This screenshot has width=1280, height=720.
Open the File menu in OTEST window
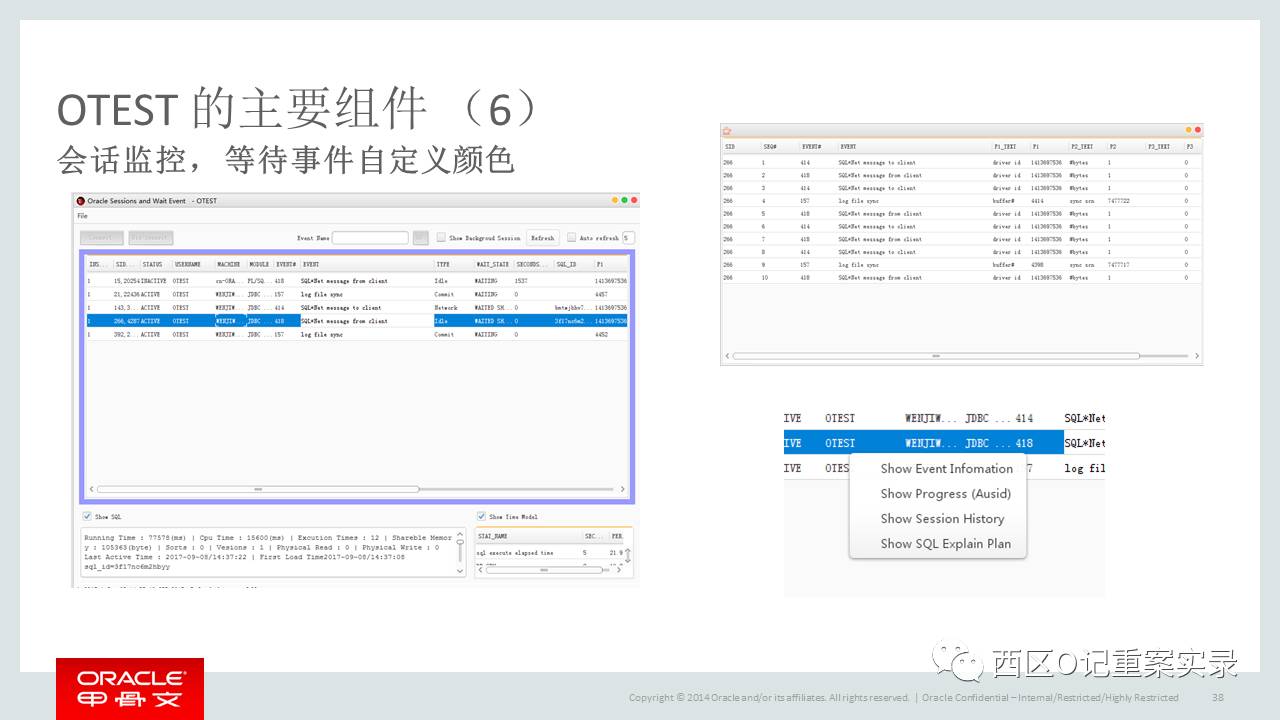click(x=82, y=216)
